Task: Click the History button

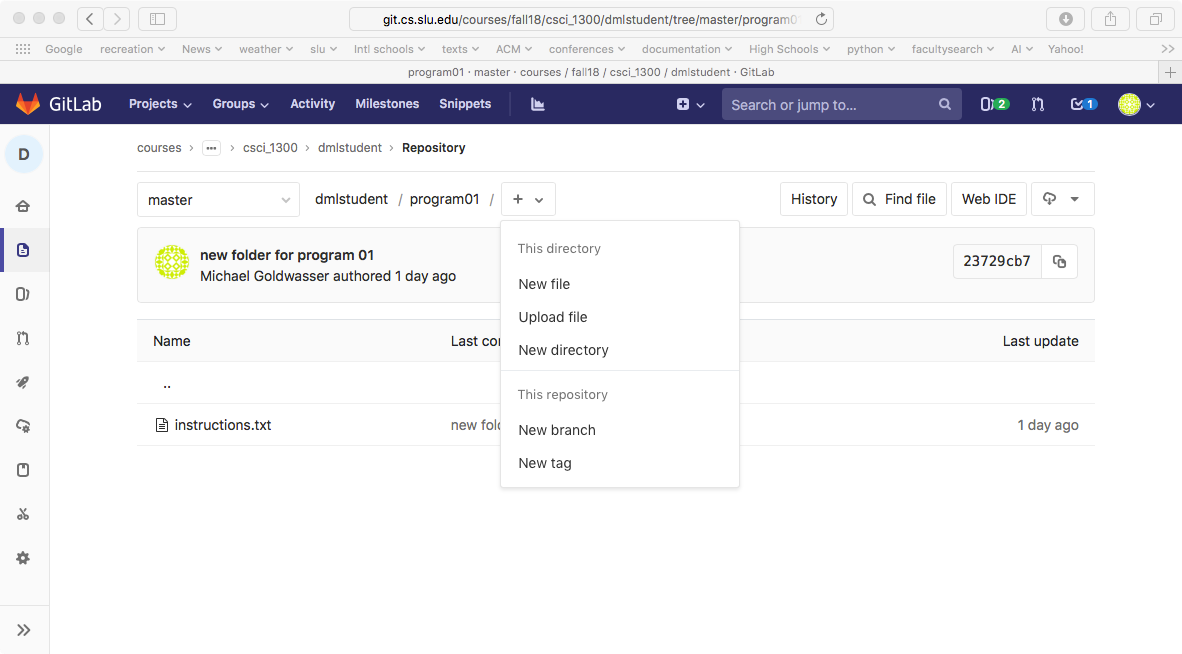Action: 813,199
